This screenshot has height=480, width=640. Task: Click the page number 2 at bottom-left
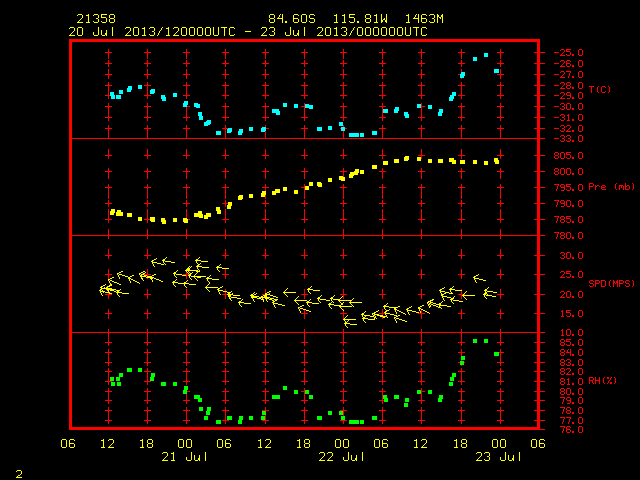pos(19,474)
